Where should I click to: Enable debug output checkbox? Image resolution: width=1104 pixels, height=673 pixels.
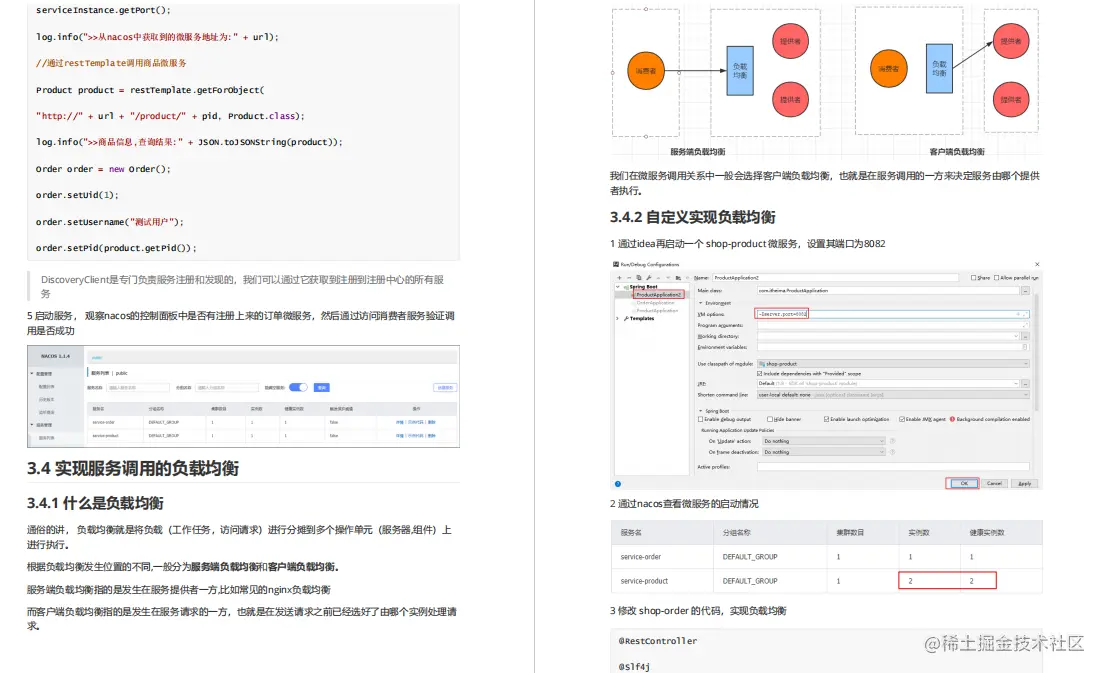pyautogui.click(x=701, y=419)
